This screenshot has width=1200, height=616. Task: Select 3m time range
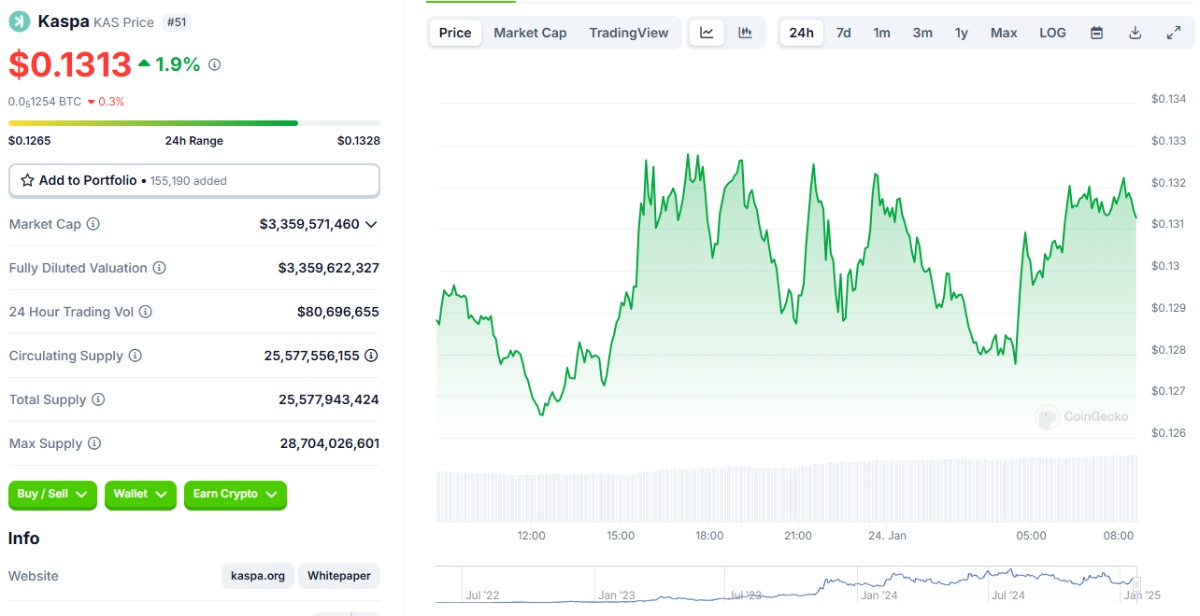click(x=922, y=33)
